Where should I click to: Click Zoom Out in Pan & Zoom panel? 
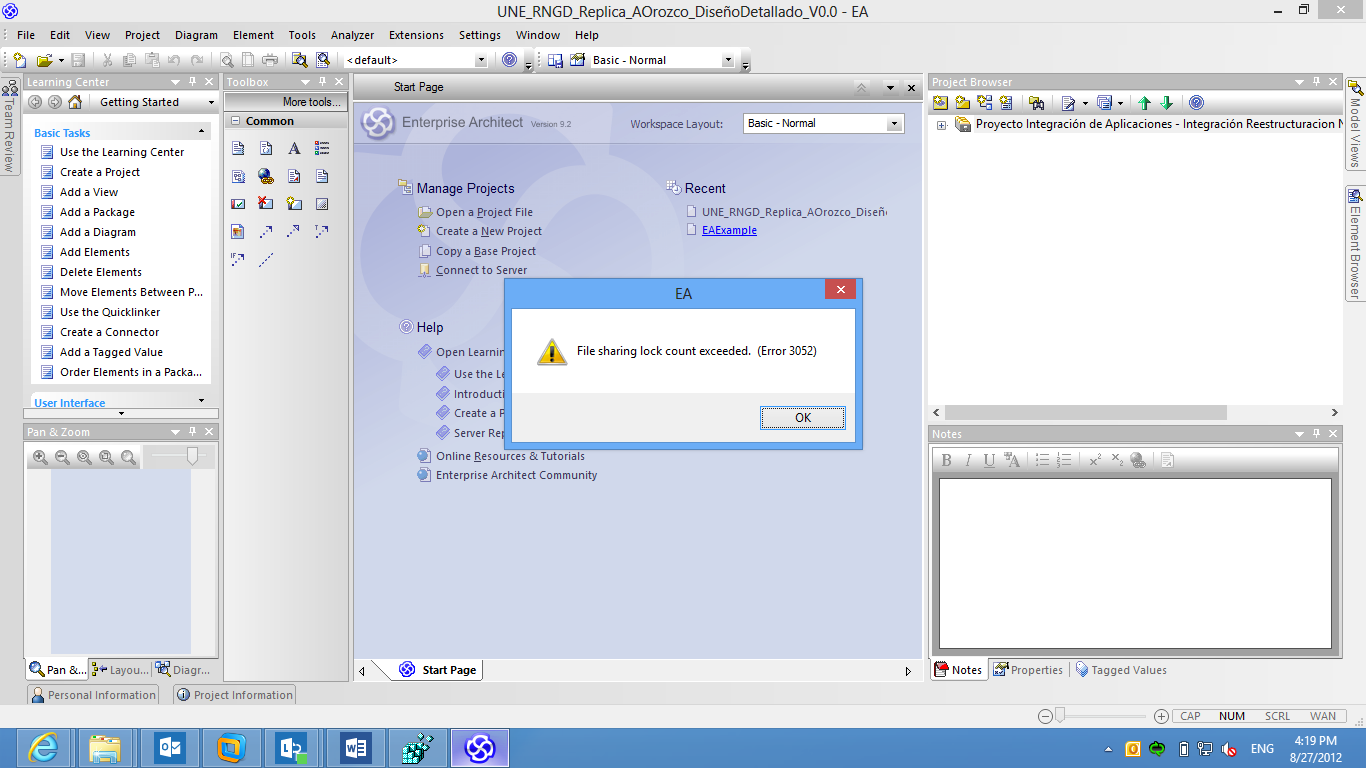(62, 457)
